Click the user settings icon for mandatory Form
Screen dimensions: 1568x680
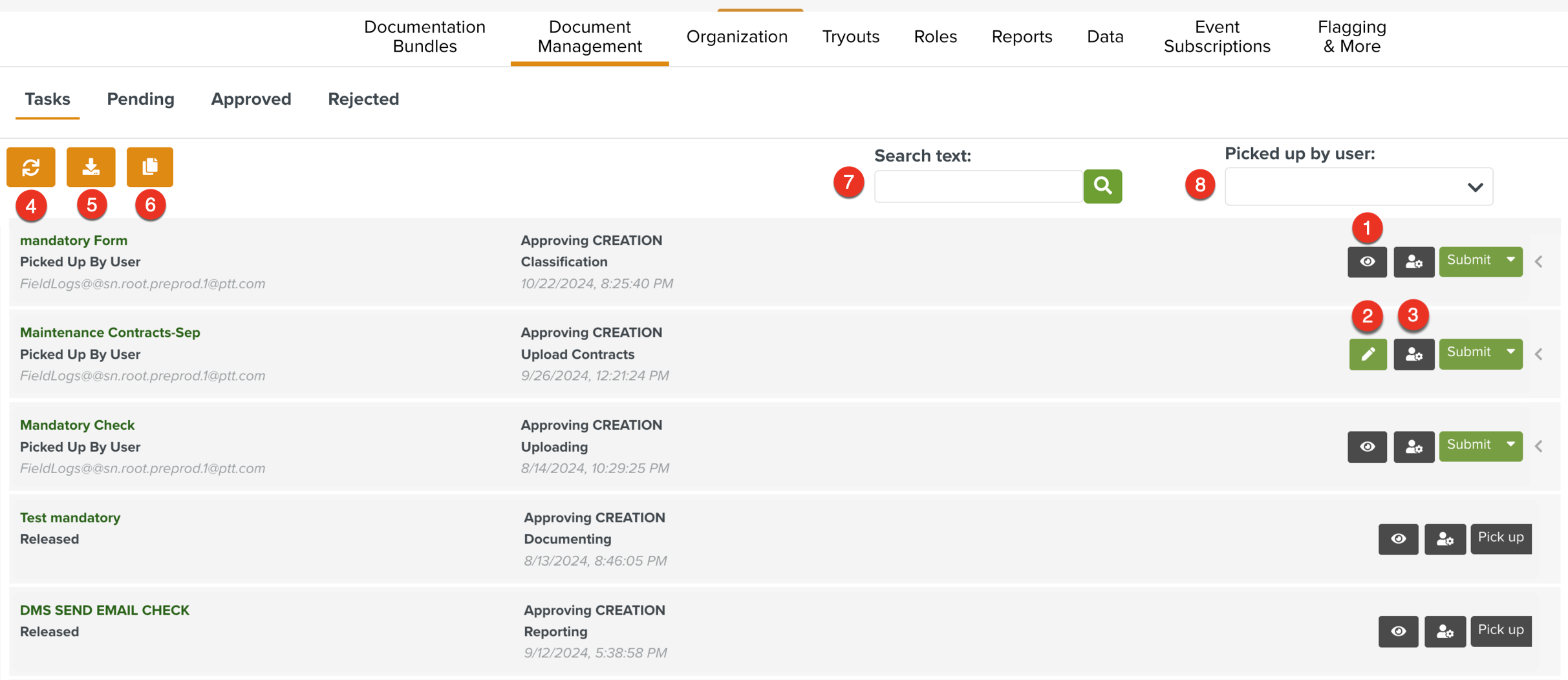click(x=1413, y=262)
